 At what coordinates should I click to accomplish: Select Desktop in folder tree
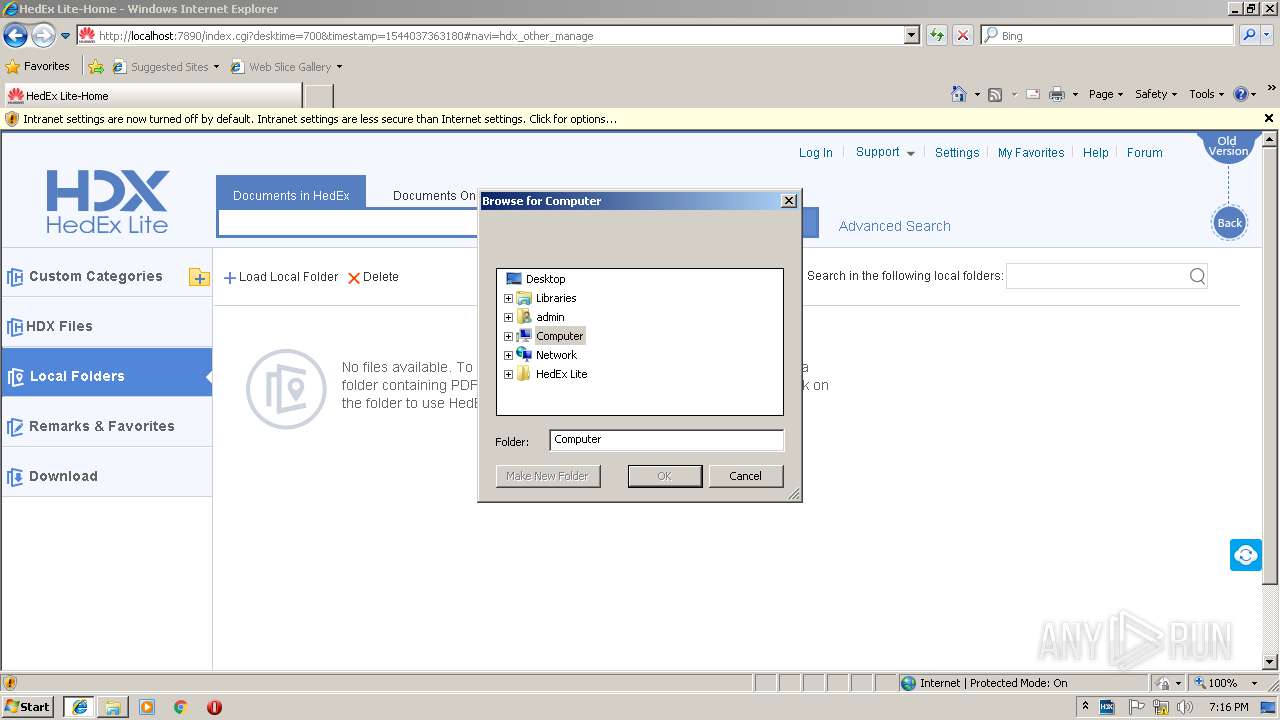(545, 279)
